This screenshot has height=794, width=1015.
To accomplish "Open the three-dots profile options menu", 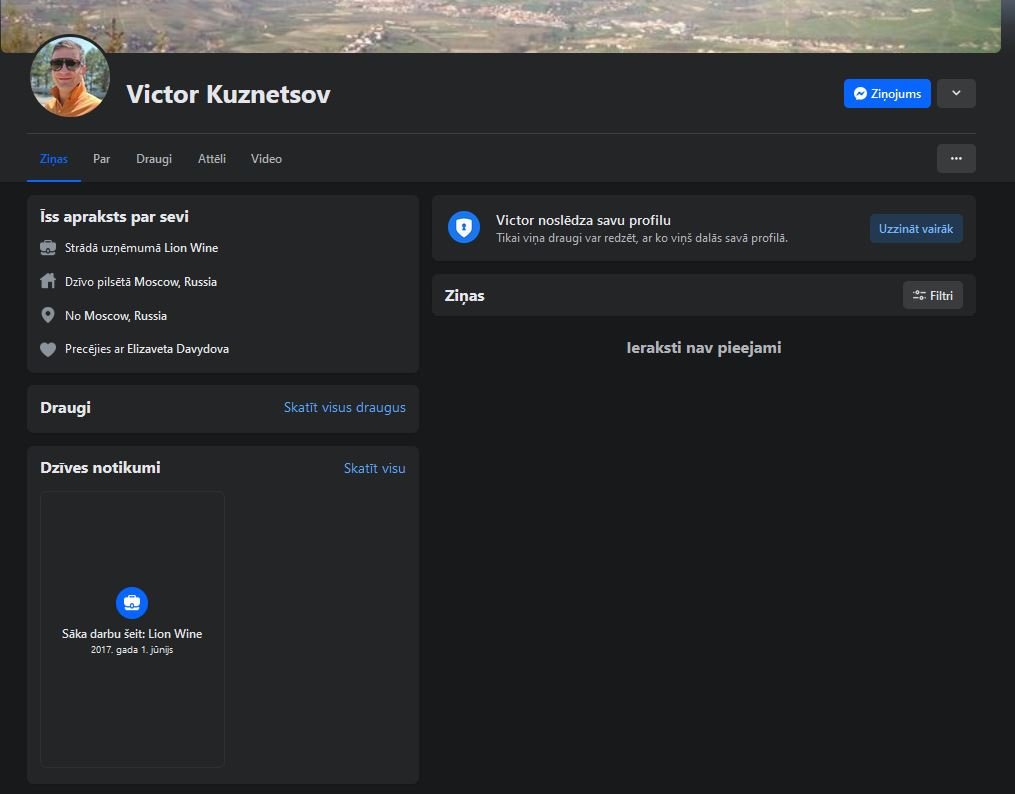I will tap(956, 159).
